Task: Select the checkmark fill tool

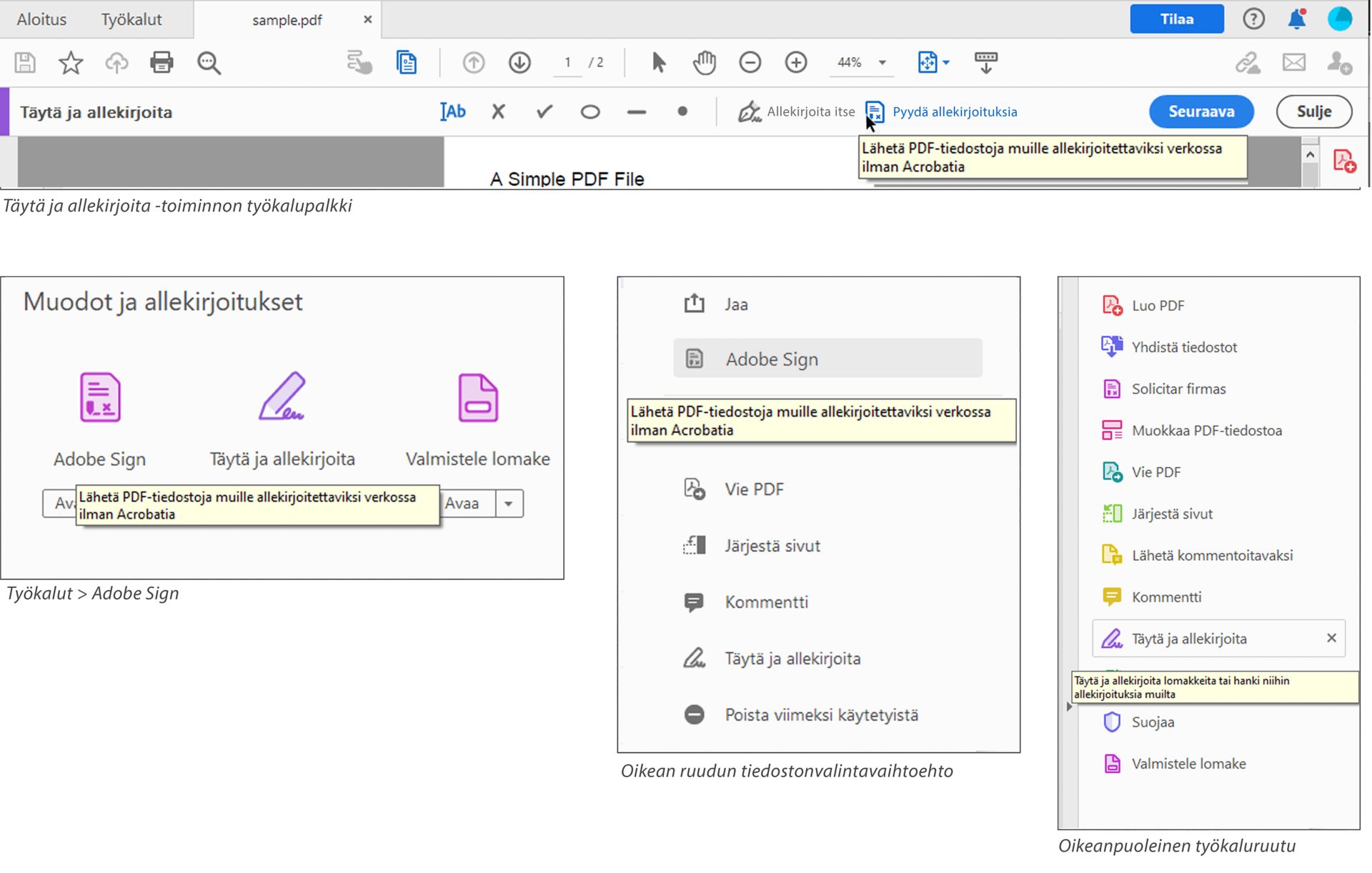Action: pyautogui.click(x=545, y=111)
